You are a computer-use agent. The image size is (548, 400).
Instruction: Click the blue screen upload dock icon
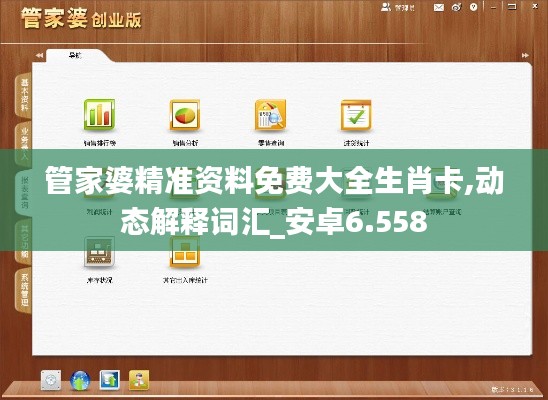pos(109,380)
